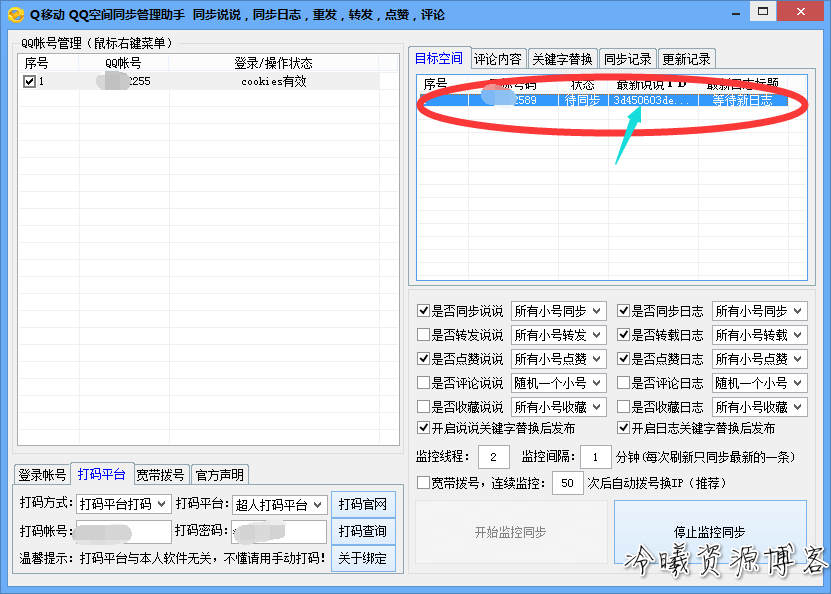This screenshot has width=831, height=594.
Task: Toggle the 是否转载日志 checkbox
Action: pos(623,335)
